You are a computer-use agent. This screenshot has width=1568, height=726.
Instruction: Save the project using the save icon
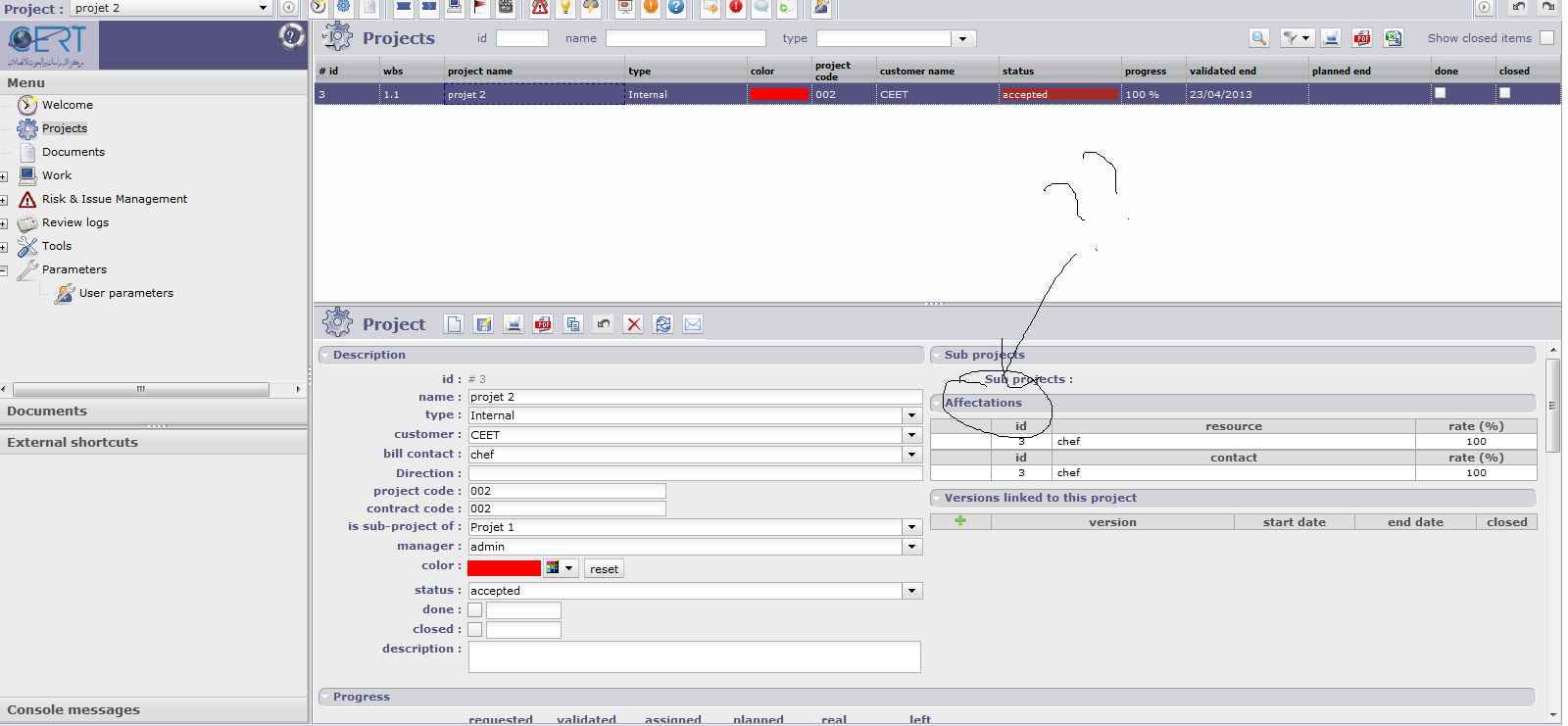[484, 324]
